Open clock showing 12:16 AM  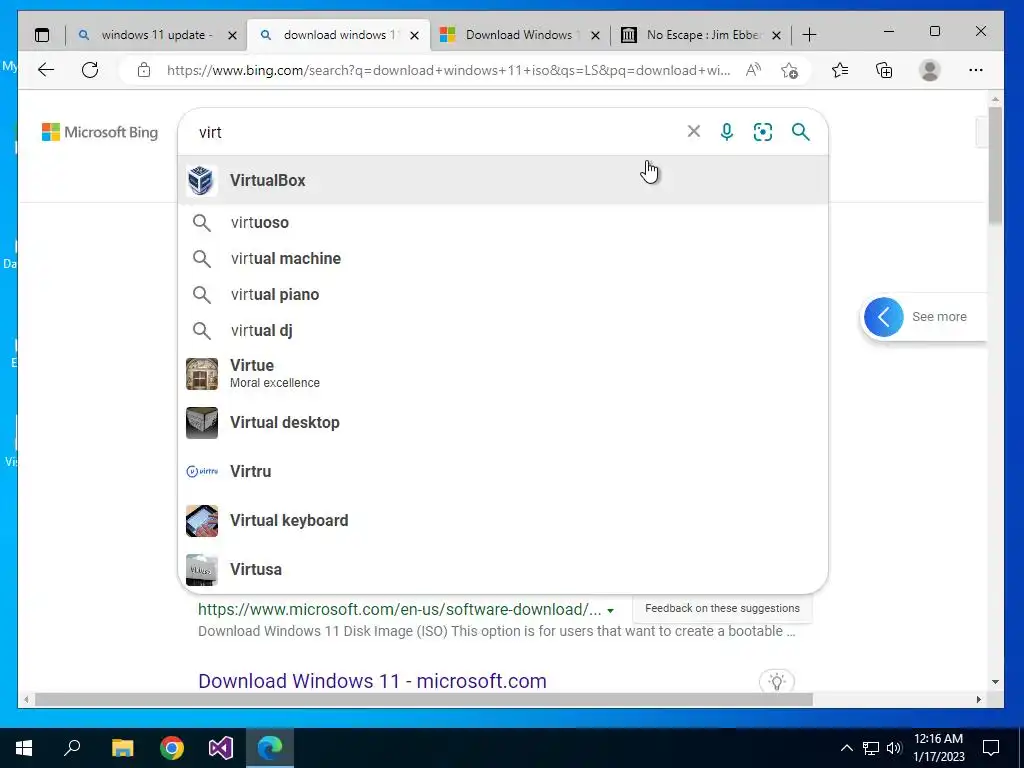point(938,748)
